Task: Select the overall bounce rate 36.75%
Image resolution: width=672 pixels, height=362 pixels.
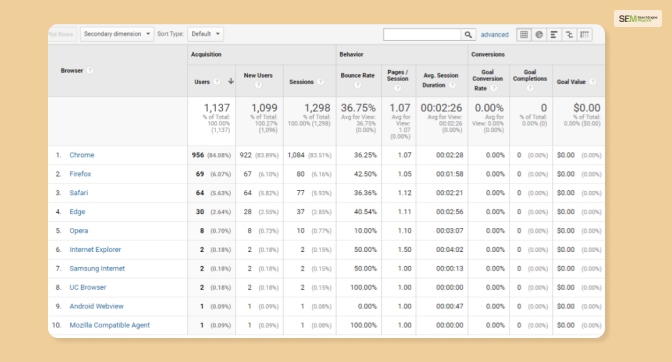Action: (x=358, y=108)
